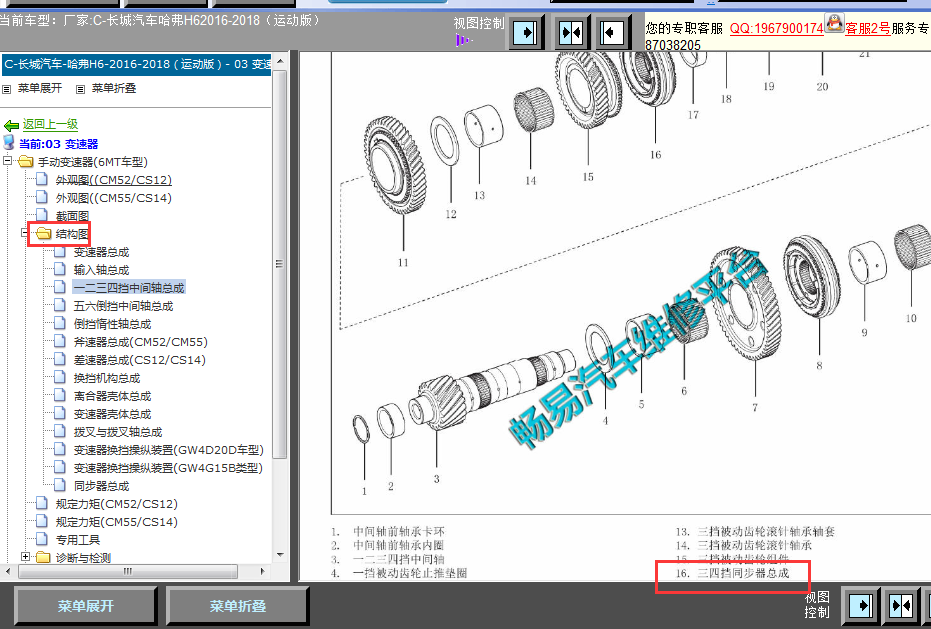Image resolution: width=931 pixels, height=629 pixels.
Task: Click the legend text 16. 三四挡同步器总成
Action: [x=733, y=573]
